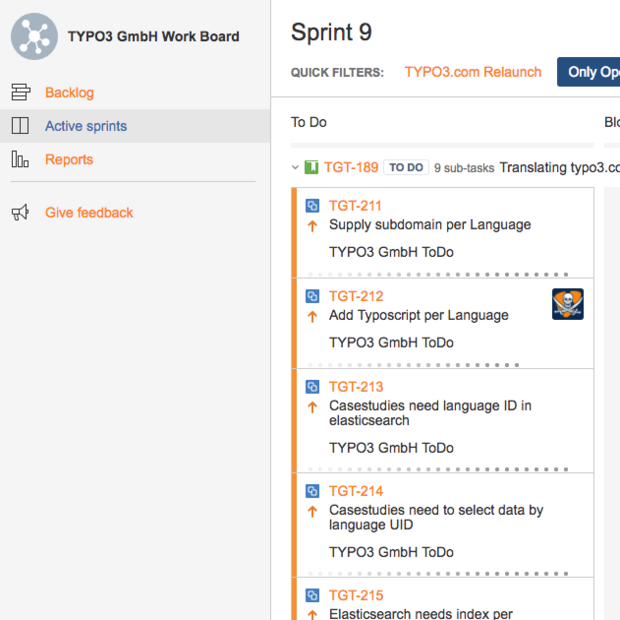Click the sub-task type icon on TGT-211

tap(312, 206)
